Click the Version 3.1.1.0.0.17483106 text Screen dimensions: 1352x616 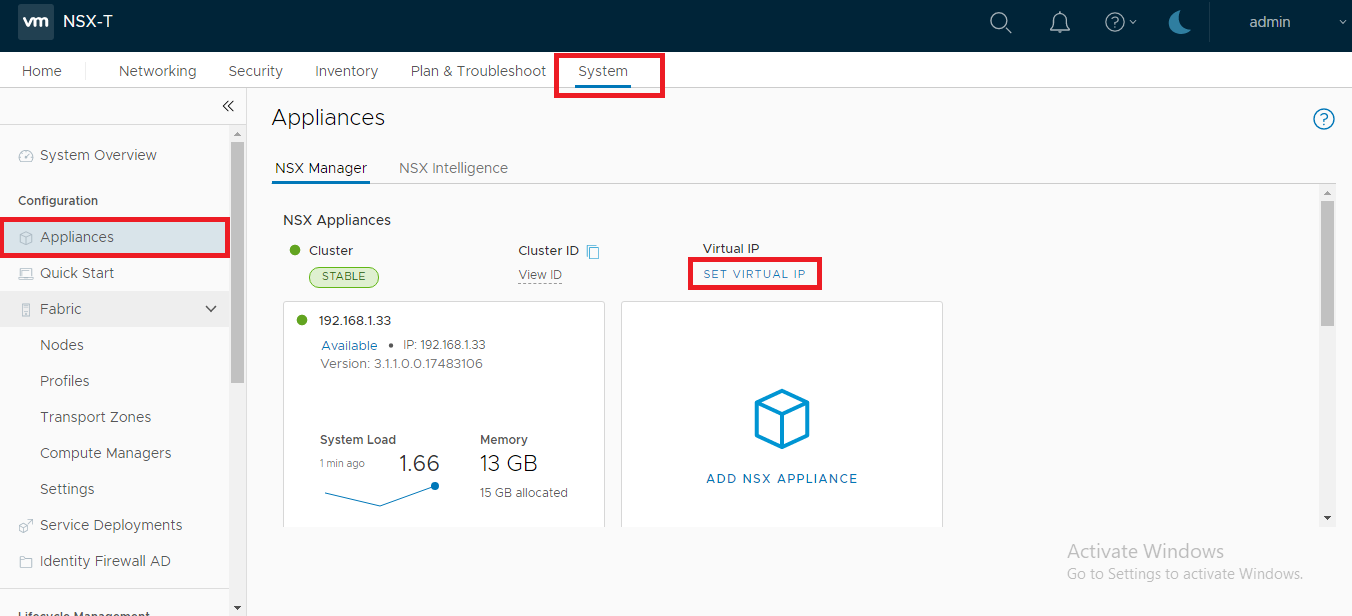tap(402, 364)
